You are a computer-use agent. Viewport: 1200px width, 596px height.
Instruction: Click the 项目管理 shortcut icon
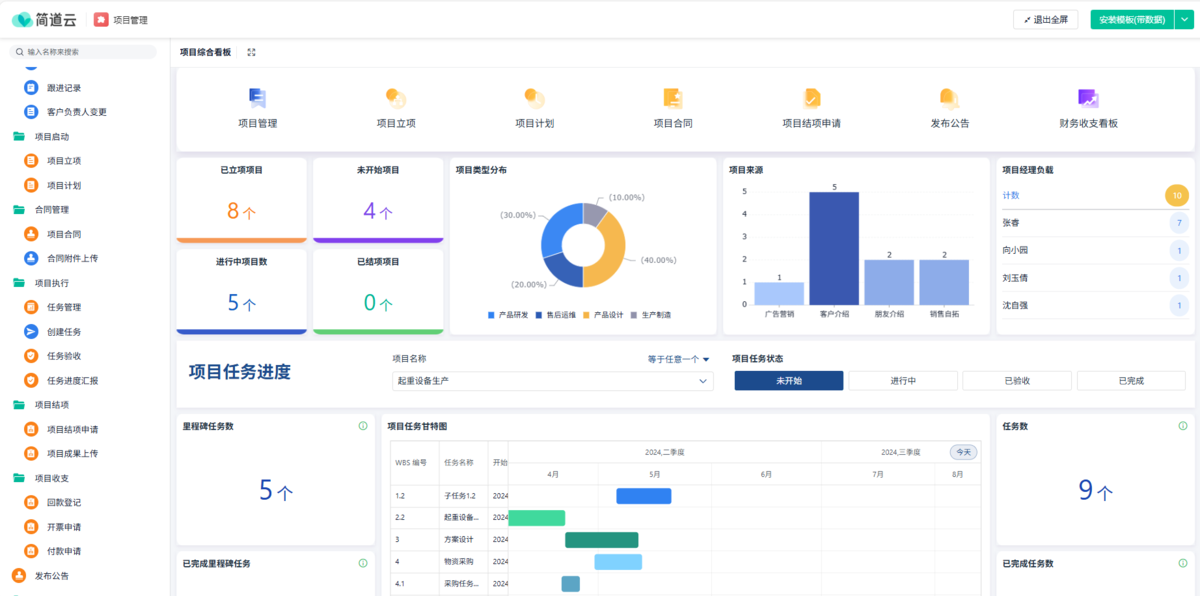(x=257, y=98)
